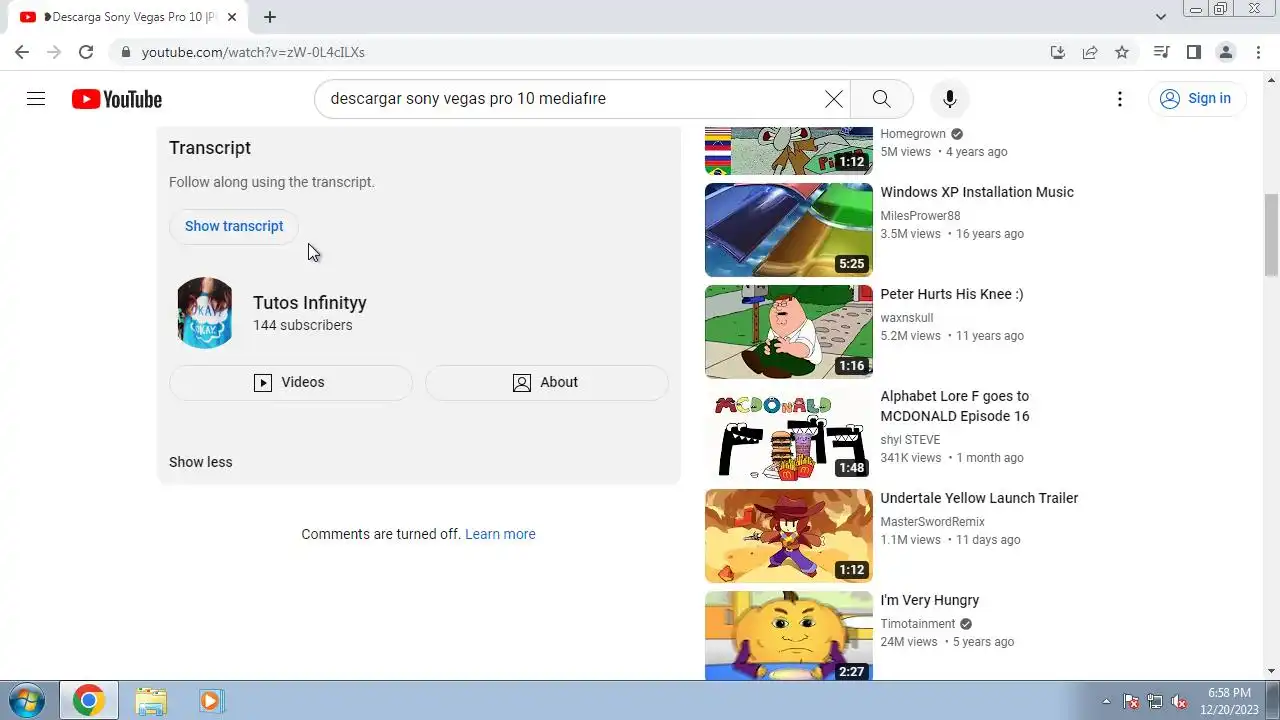Click Learn more about comments
Screen dimensions: 1280x720
(x=500, y=534)
